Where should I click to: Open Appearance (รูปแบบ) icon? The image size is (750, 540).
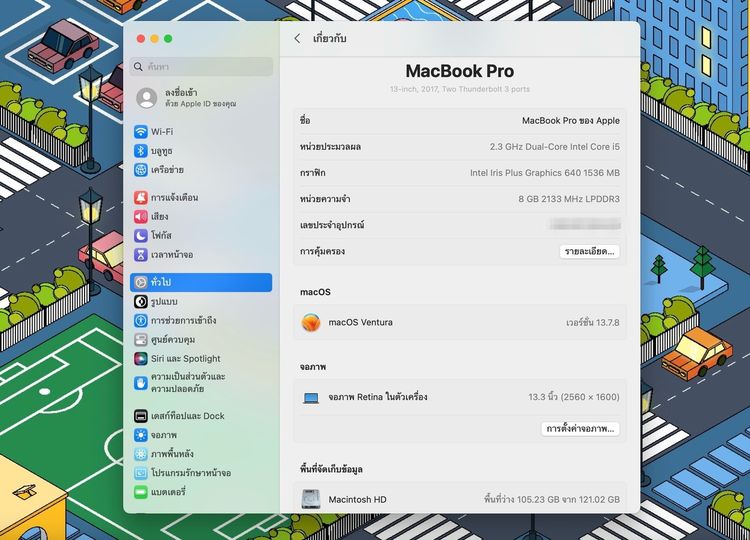click(x=141, y=301)
